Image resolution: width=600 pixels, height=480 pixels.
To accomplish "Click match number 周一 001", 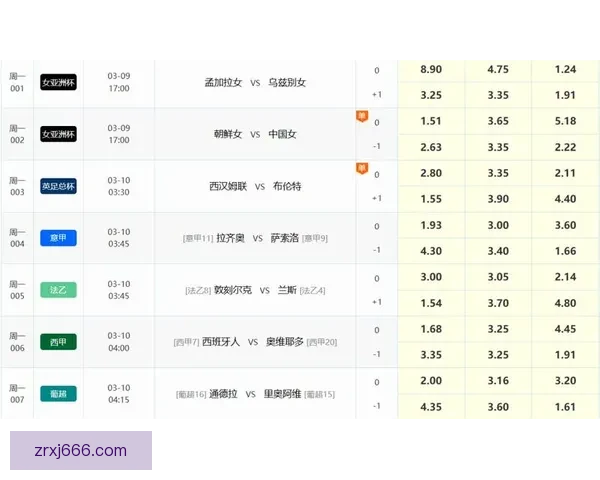I will coord(17,82).
